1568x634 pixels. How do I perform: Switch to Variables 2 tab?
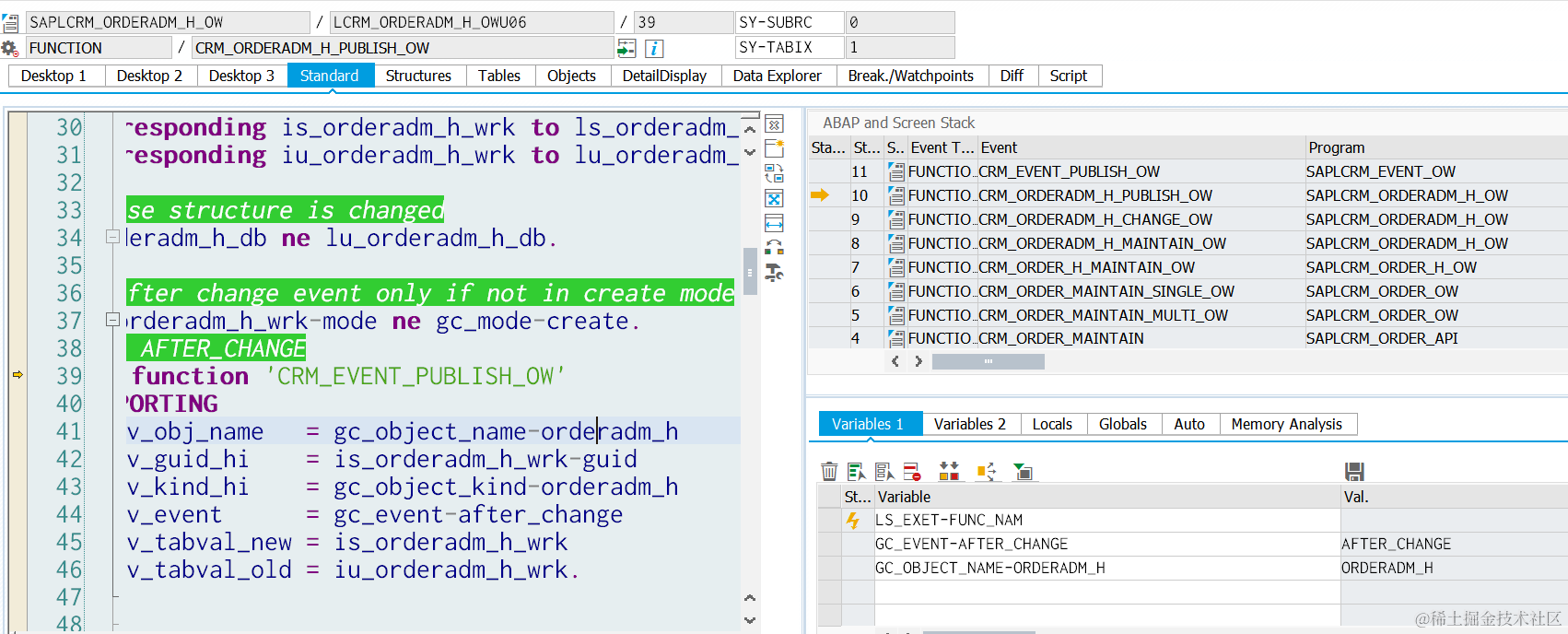pos(970,424)
